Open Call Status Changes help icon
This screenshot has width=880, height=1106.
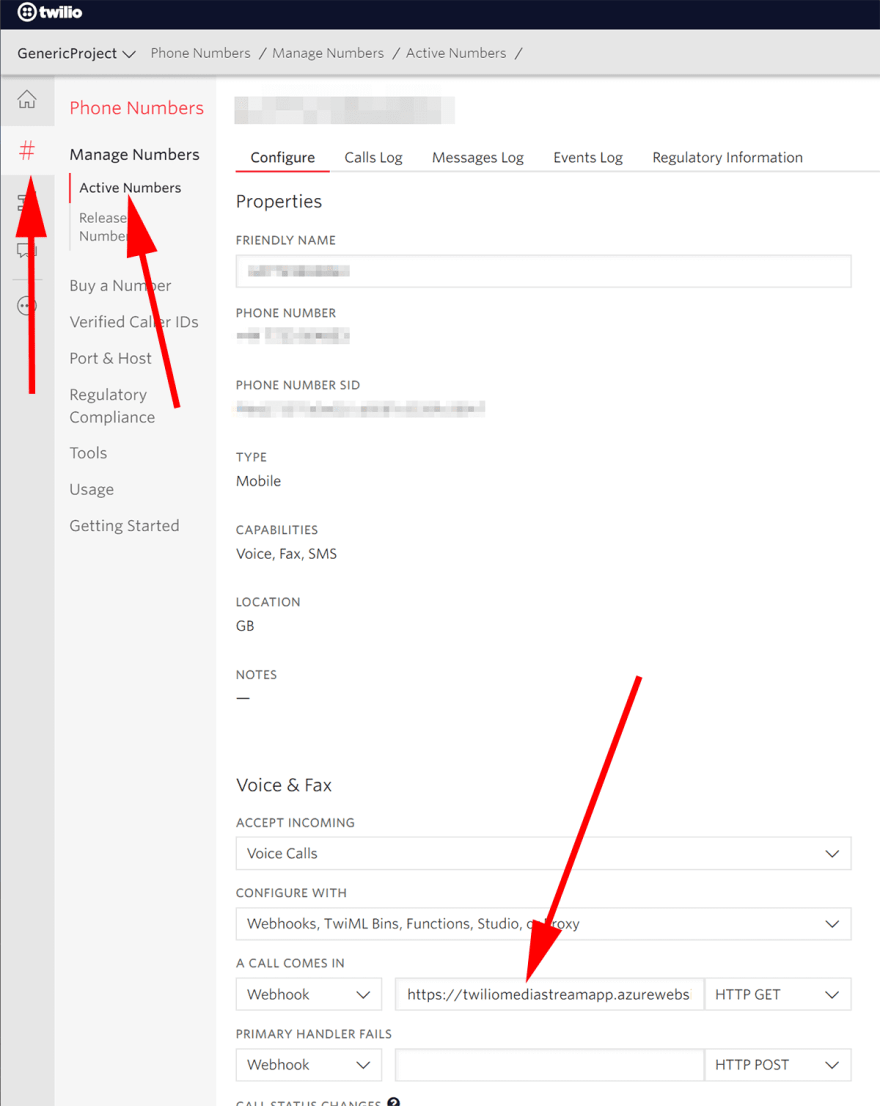393,1102
